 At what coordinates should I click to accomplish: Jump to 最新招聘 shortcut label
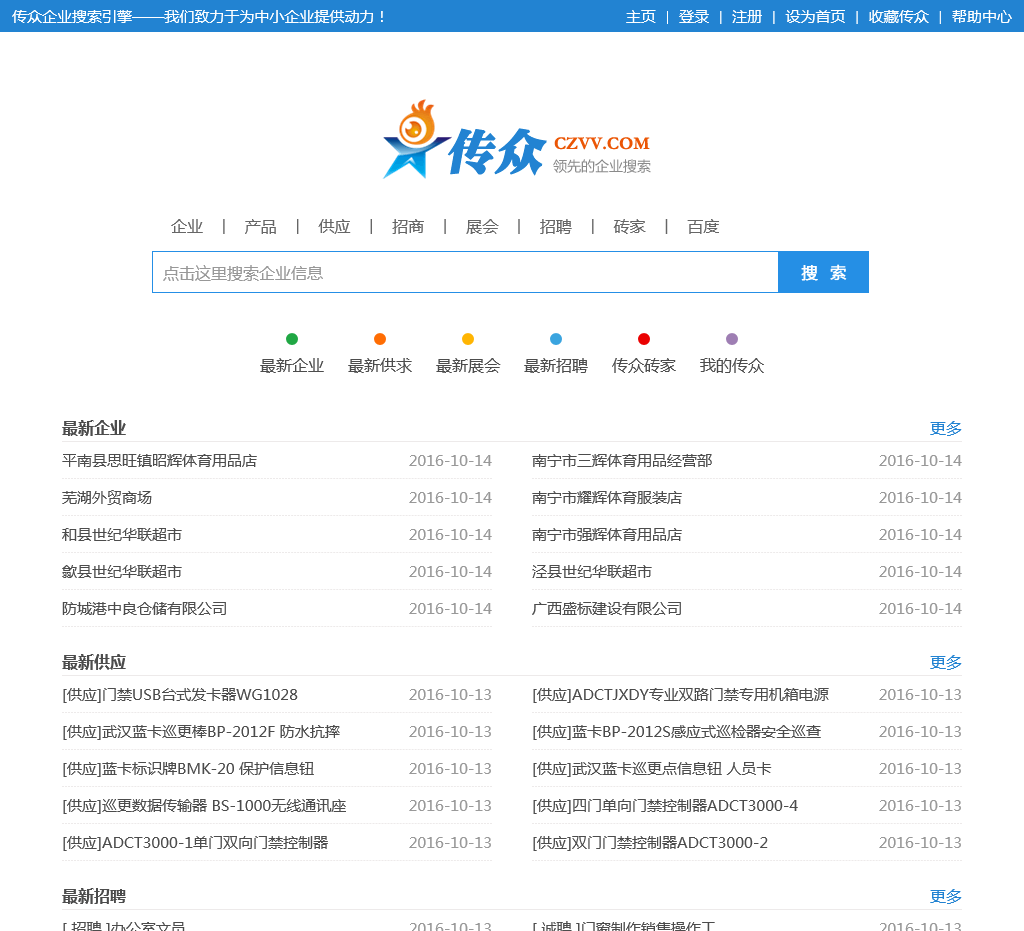(556, 366)
